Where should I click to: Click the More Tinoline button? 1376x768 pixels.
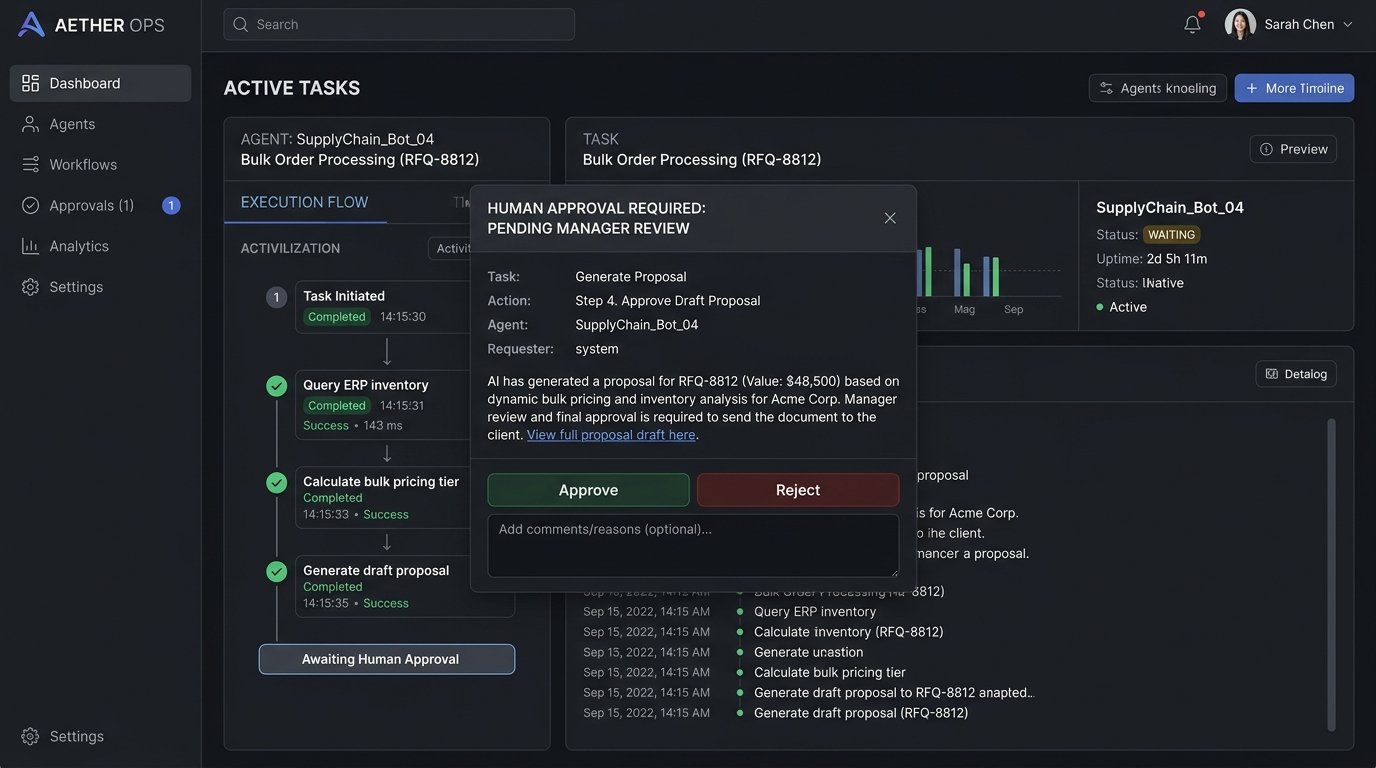(x=1294, y=88)
